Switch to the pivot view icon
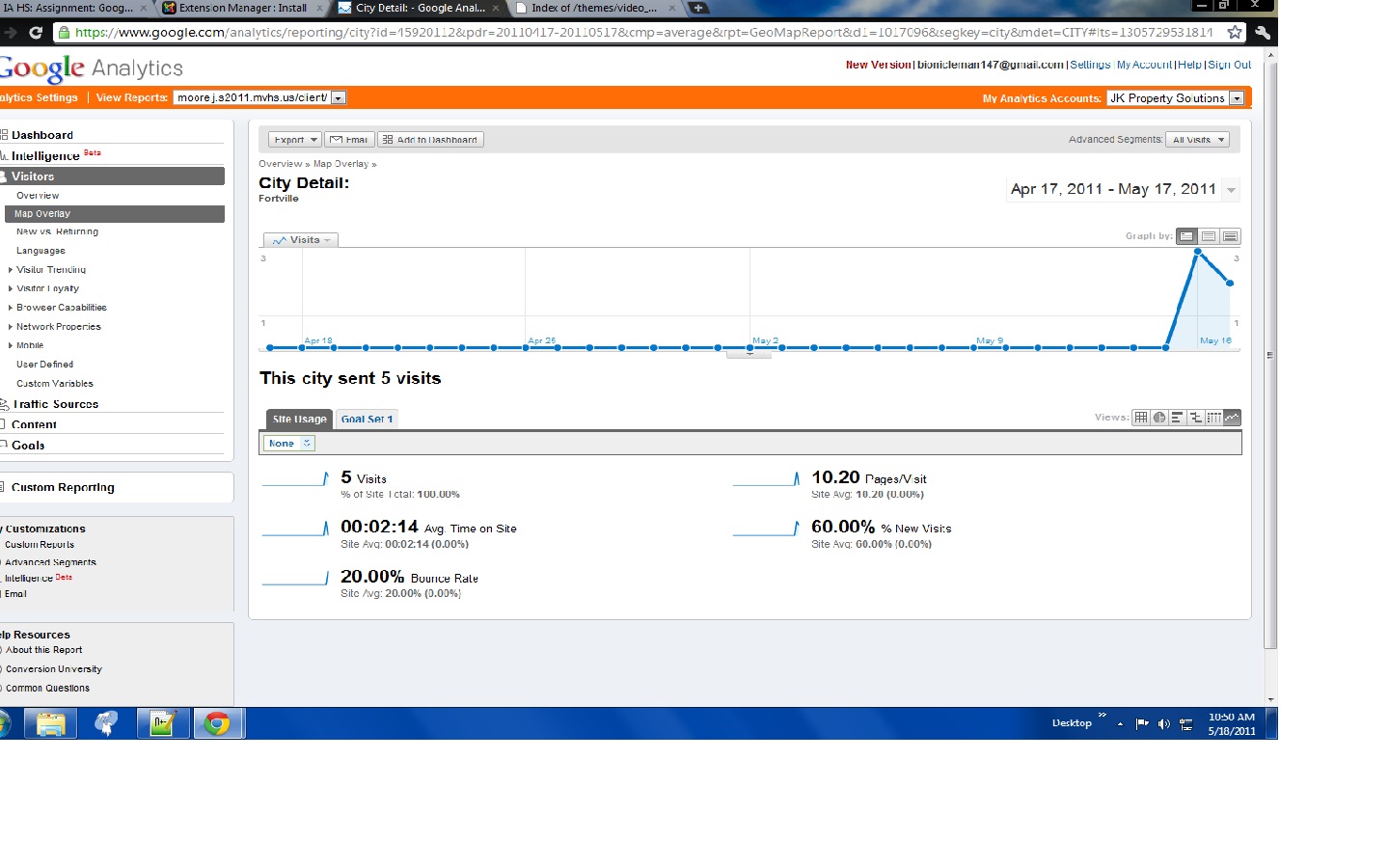 pyautogui.click(x=1213, y=418)
